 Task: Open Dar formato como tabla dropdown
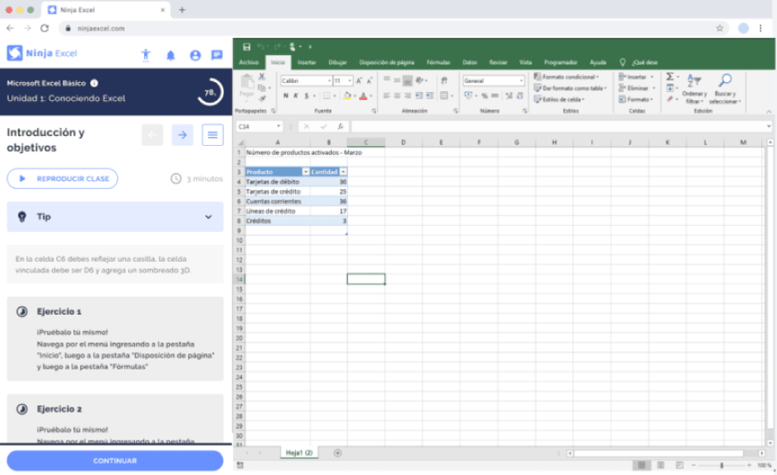570,88
